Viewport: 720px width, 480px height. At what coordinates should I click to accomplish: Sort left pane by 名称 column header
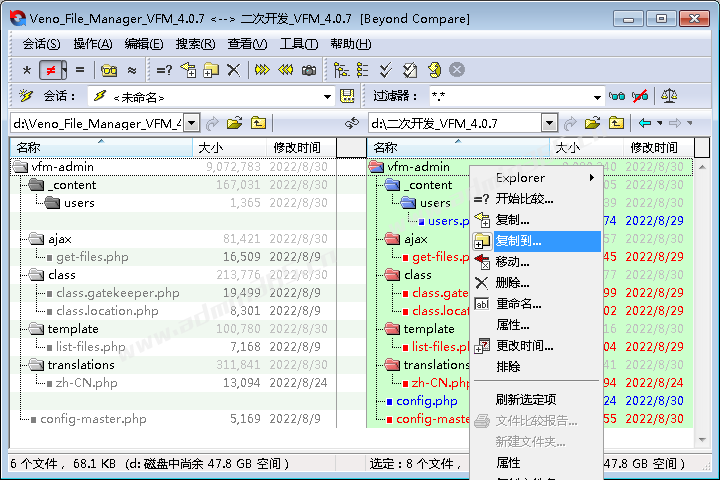tap(101, 147)
